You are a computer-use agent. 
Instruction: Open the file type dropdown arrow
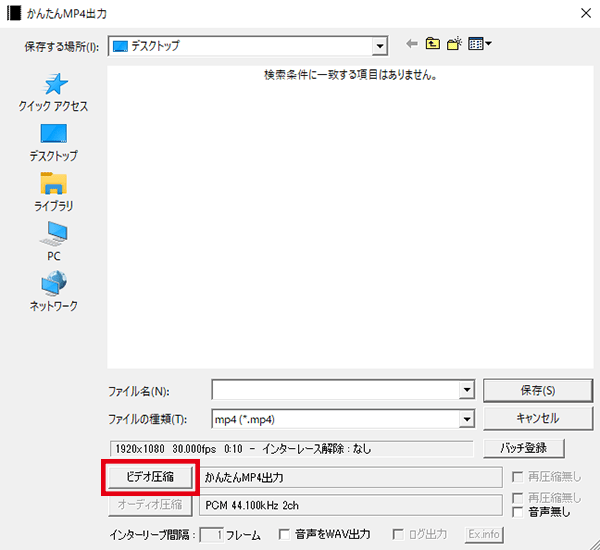[467, 419]
